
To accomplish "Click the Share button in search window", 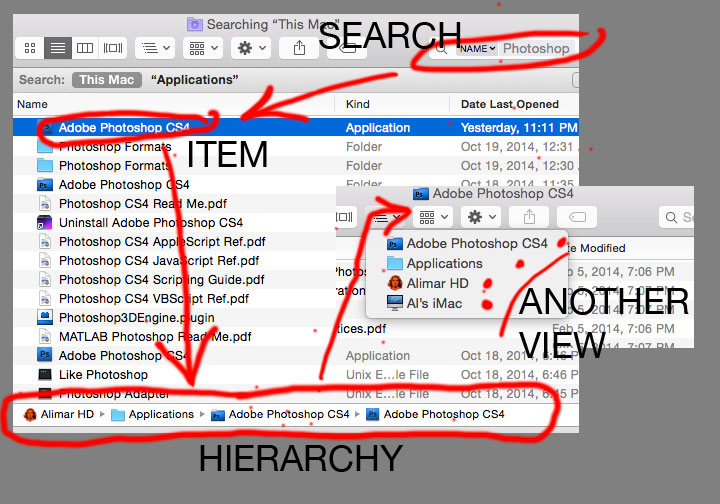I will [x=299, y=48].
